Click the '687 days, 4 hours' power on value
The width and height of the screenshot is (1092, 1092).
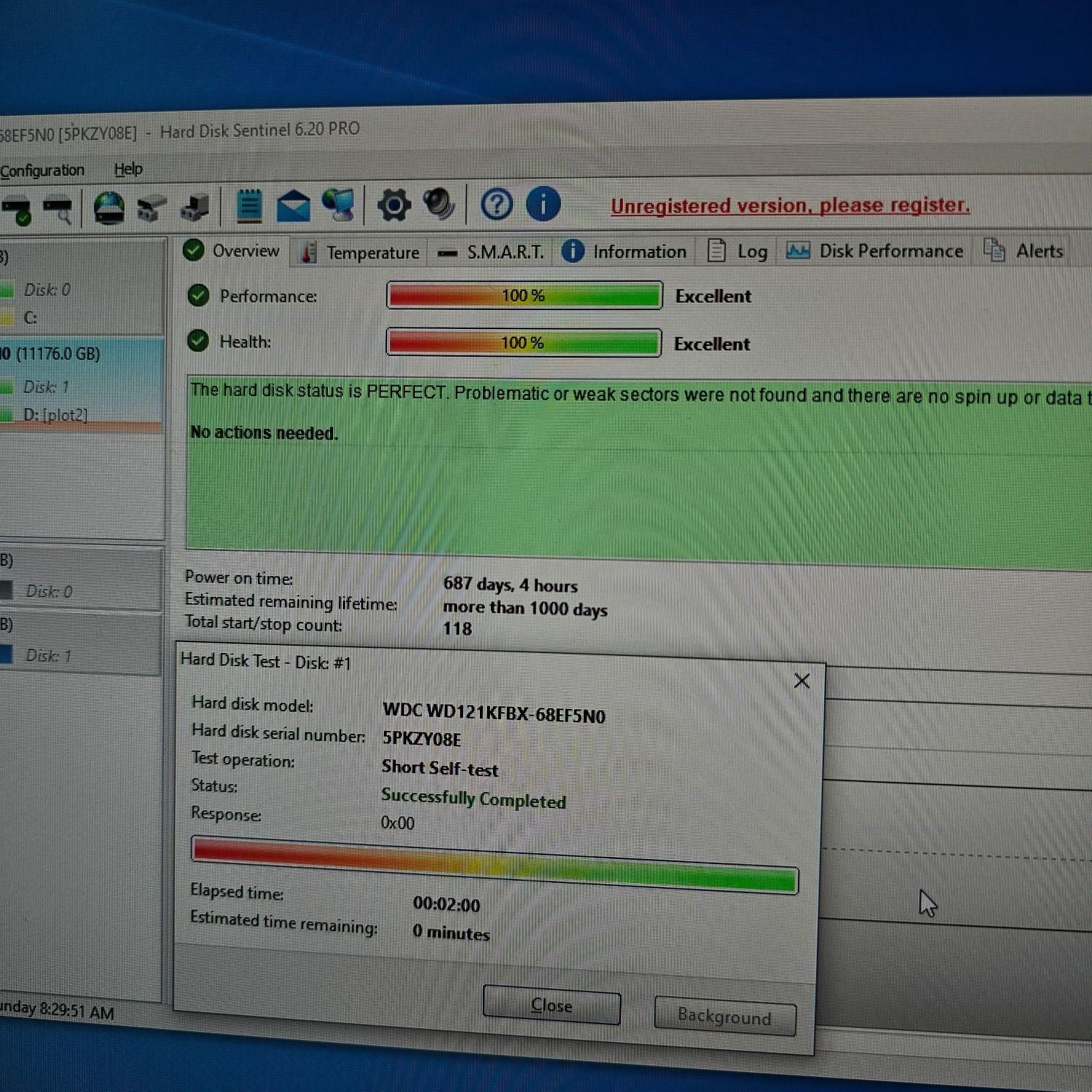(510, 585)
